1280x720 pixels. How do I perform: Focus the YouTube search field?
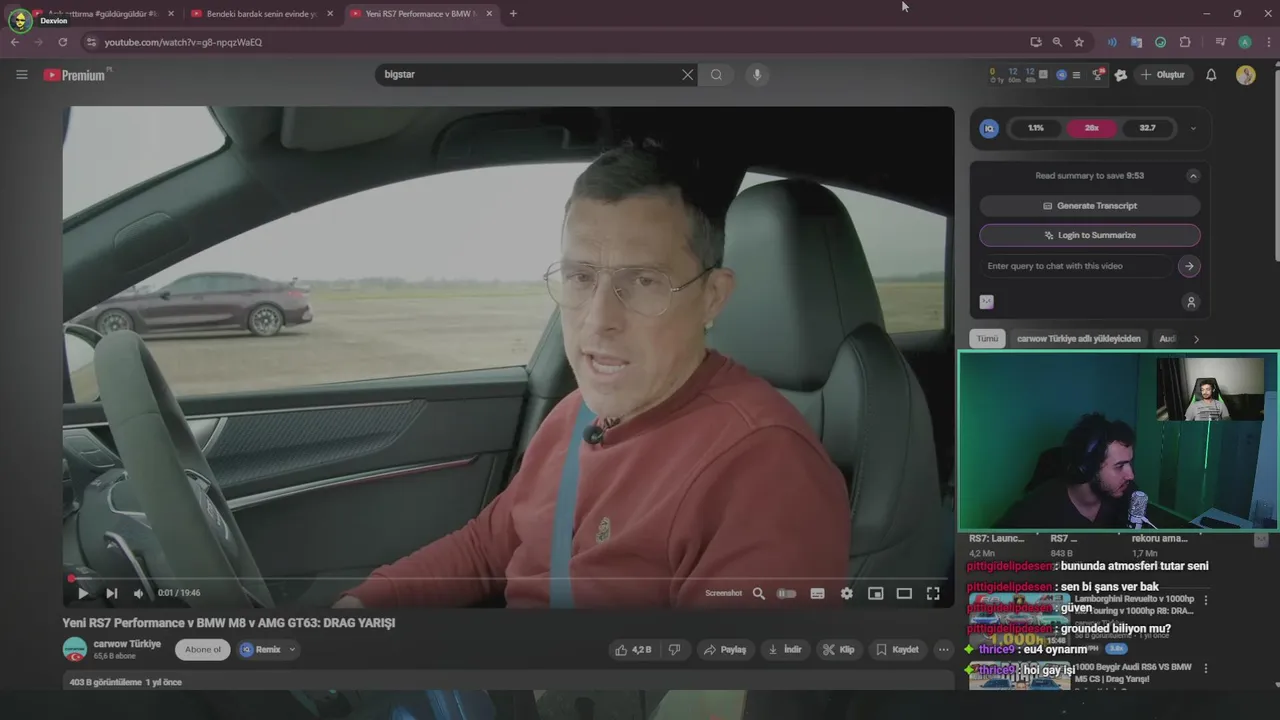[528, 75]
